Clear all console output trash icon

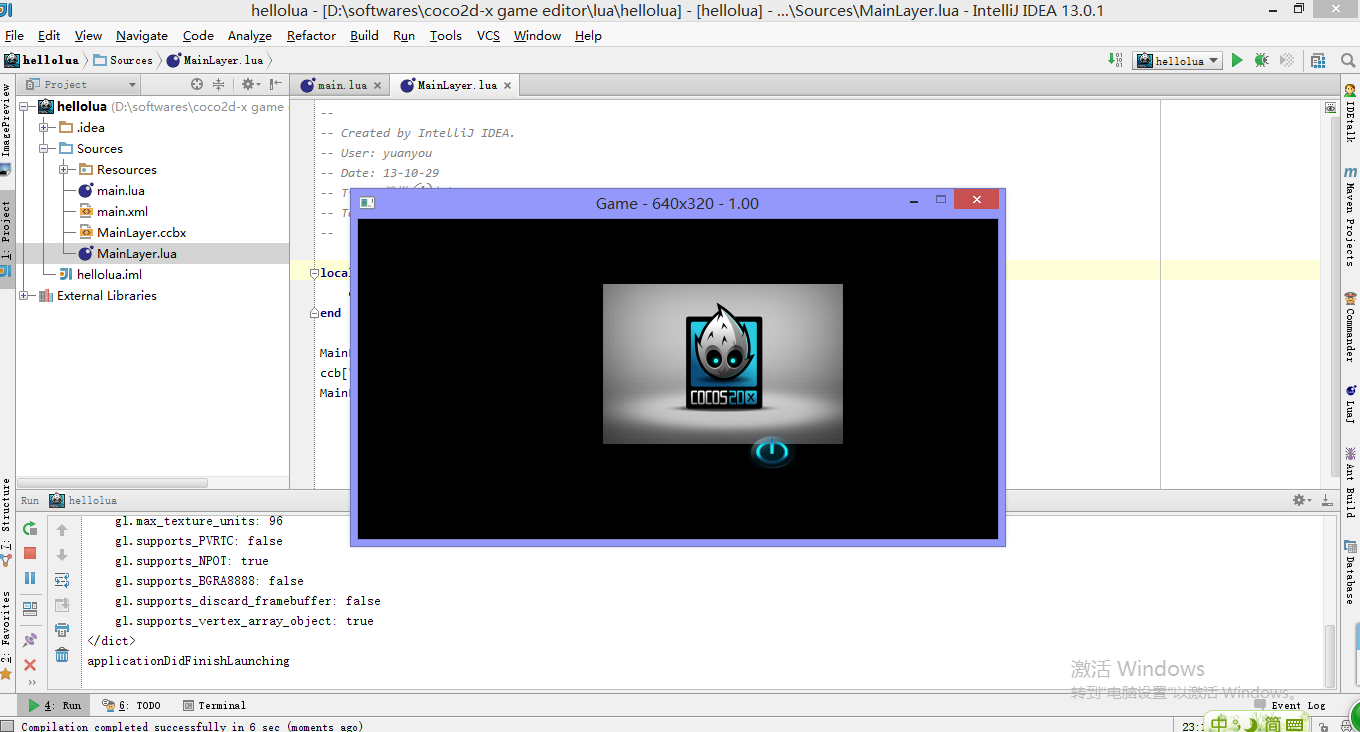[62, 655]
